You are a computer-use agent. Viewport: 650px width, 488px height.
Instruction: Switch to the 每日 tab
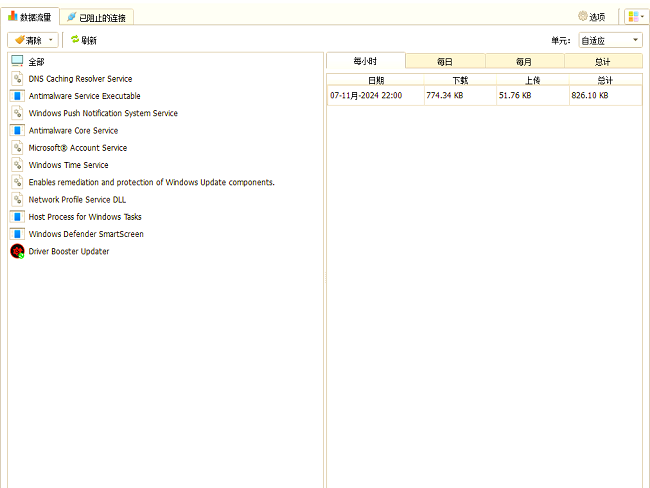coord(445,61)
